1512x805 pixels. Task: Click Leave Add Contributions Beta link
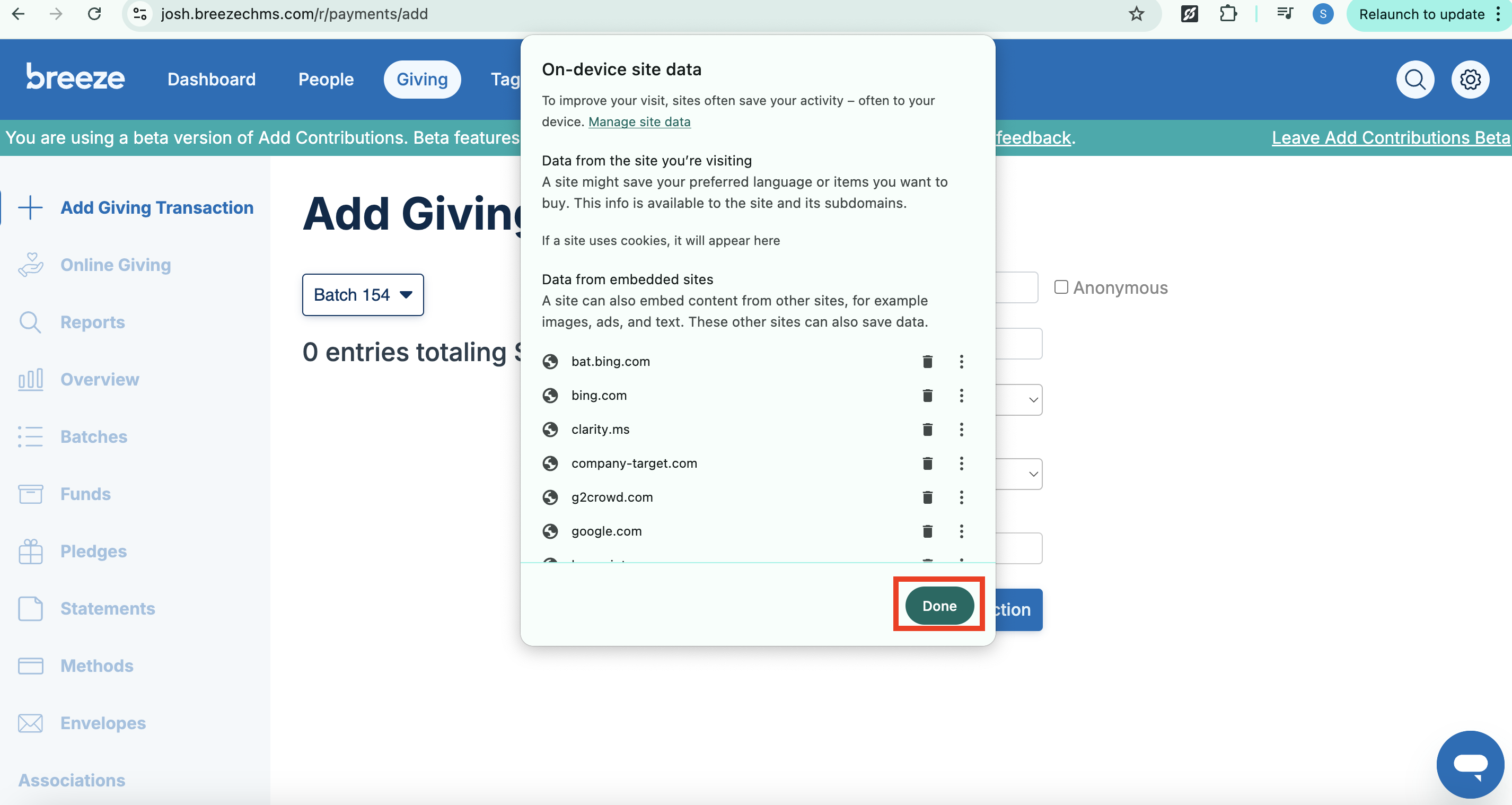[x=1391, y=137]
